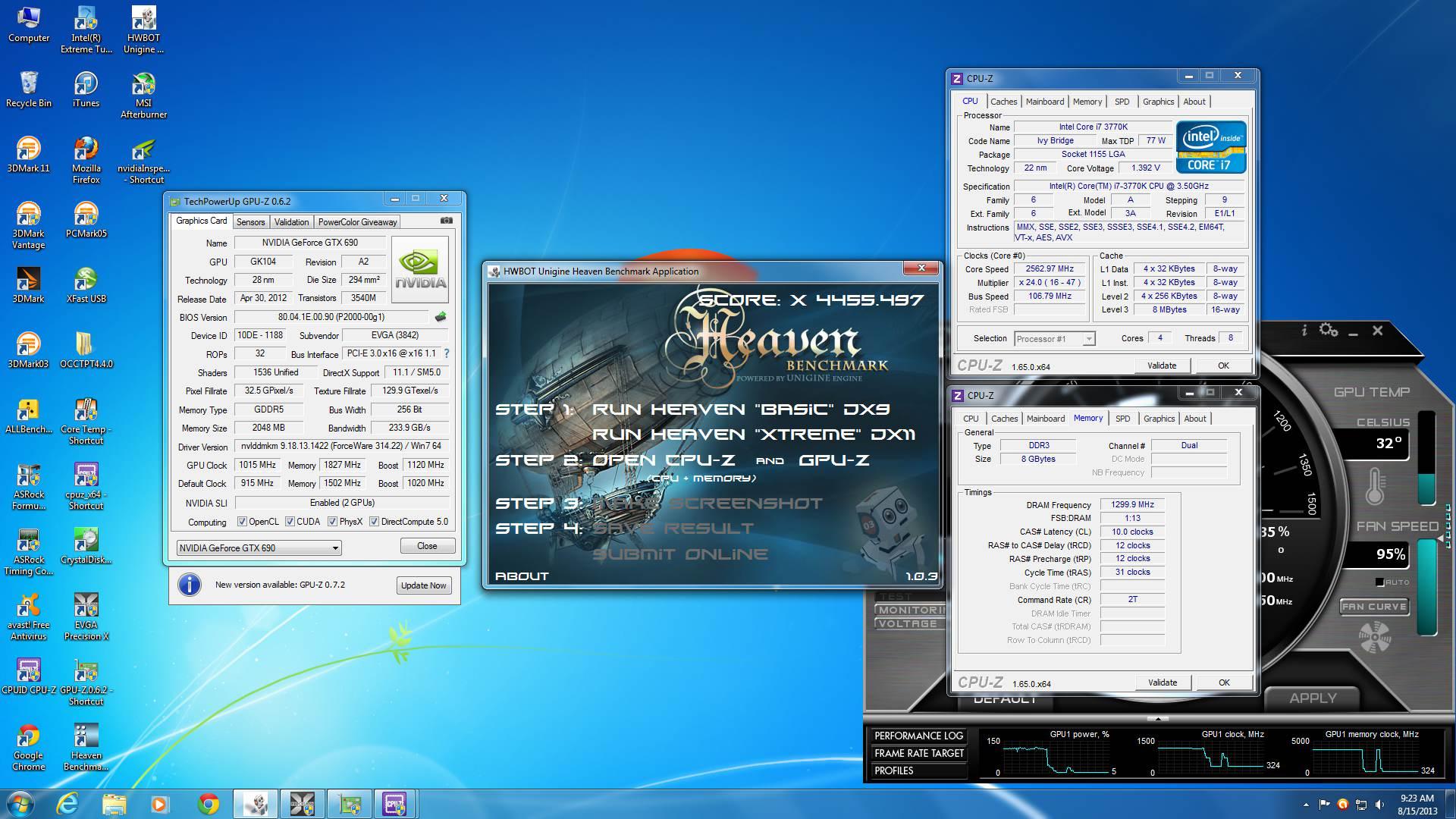
Task: Open SPD tab in the lower CPU-Z window
Action: coord(1122,419)
